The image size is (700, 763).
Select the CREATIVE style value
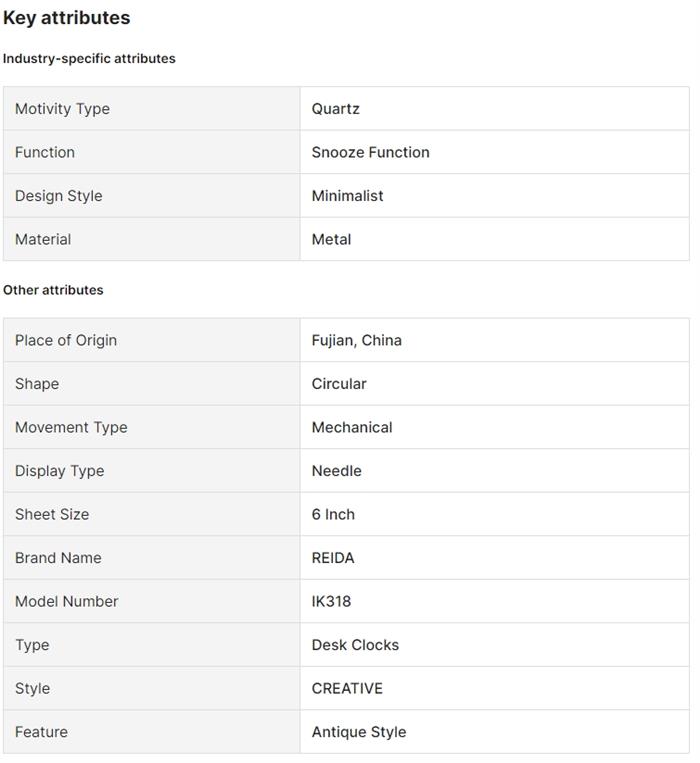[x=347, y=689]
